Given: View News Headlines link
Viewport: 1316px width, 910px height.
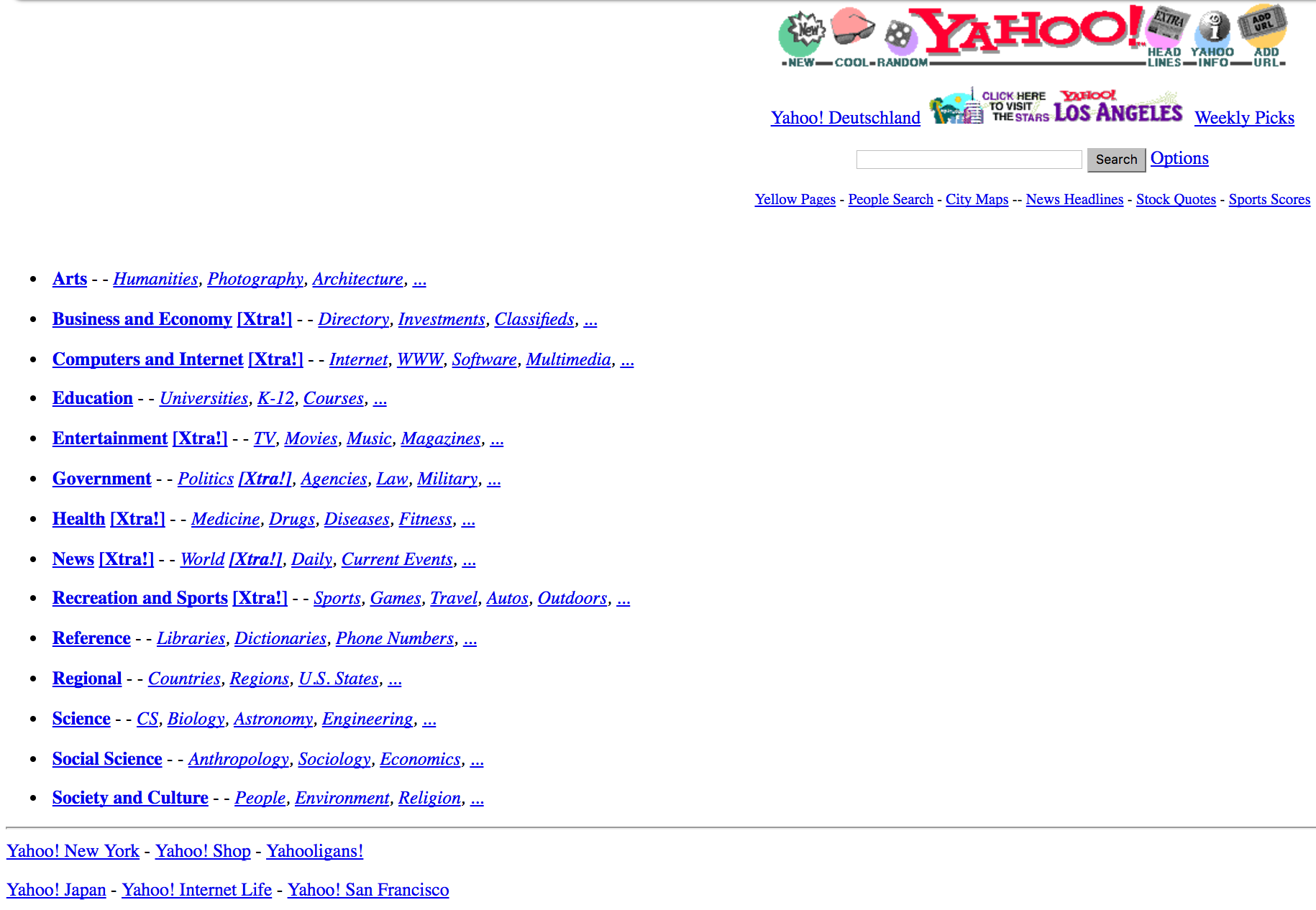Looking at the screenshot, I should pyautogui.click(x=1074, y=199).
